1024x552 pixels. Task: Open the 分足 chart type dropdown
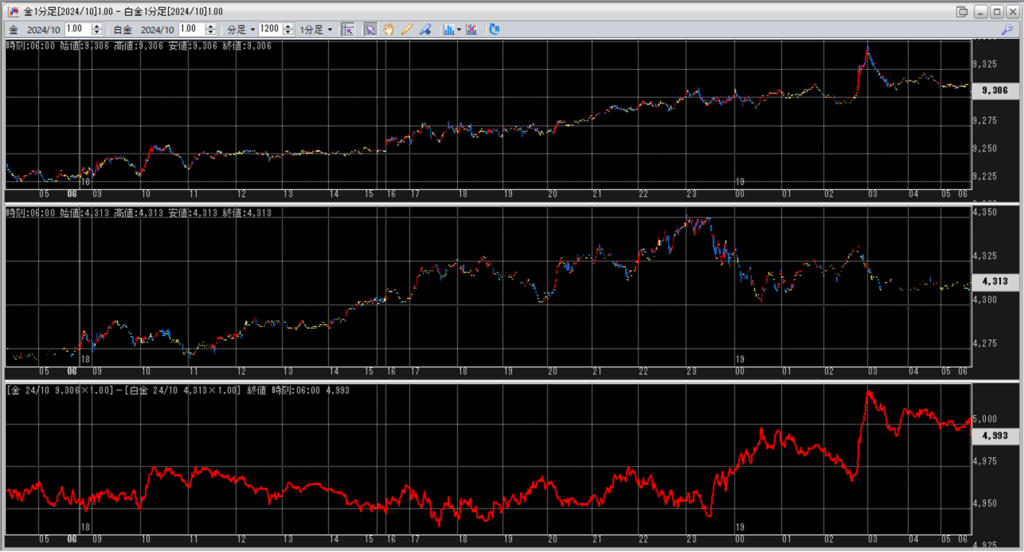coord(241,29)
